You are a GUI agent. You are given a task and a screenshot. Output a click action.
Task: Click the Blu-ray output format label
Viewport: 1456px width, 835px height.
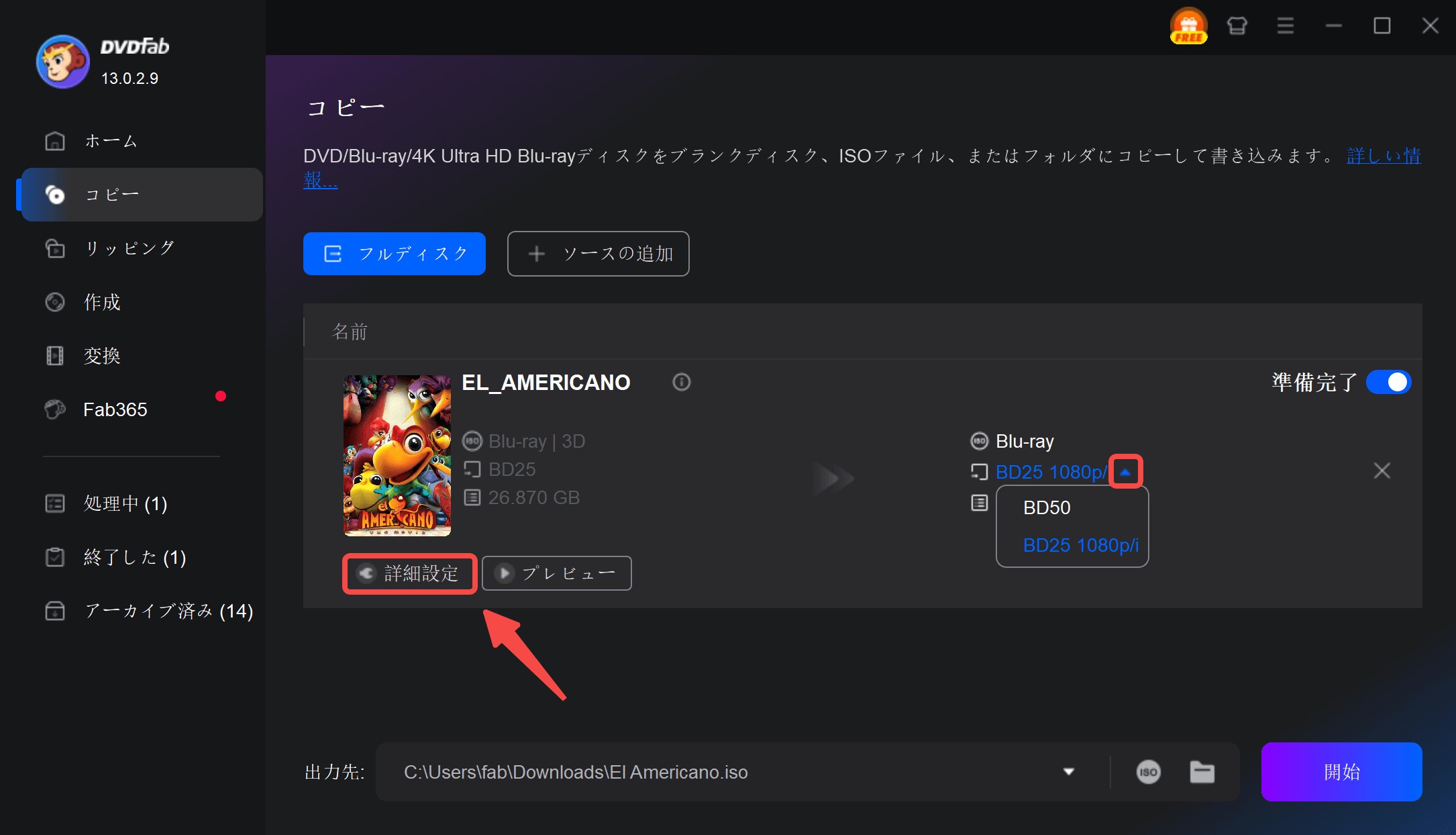[1025, 441]
